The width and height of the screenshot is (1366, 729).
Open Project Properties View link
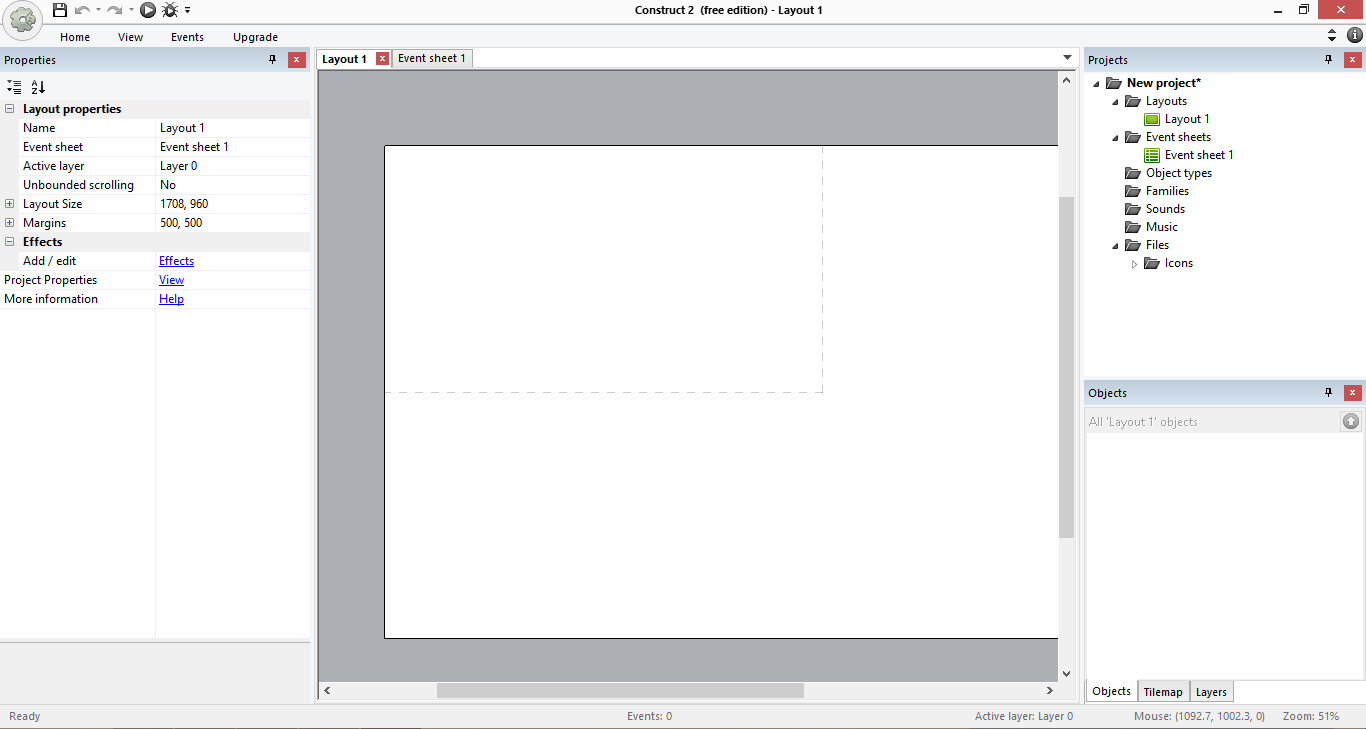pyautogui.click(x=171, y=280)
